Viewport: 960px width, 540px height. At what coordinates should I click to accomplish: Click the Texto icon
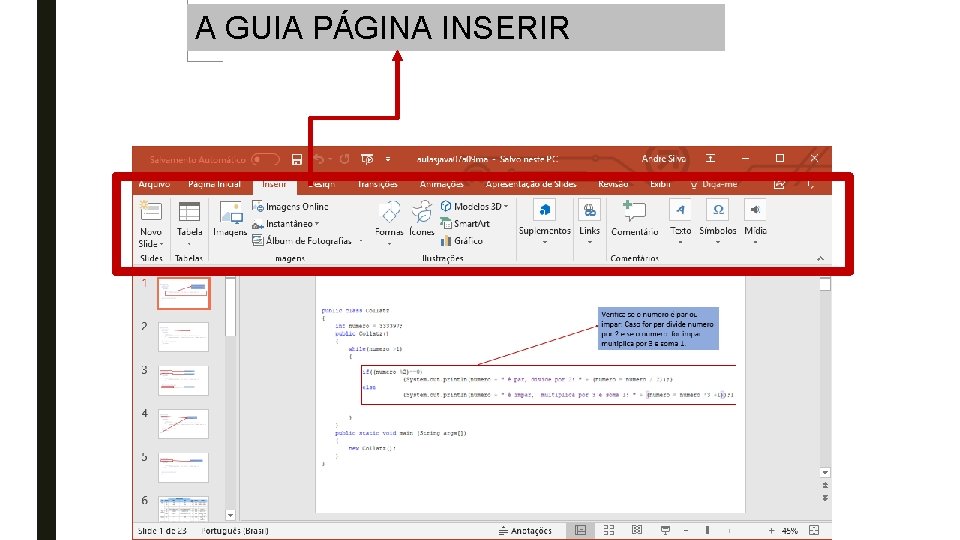[680, 210]
